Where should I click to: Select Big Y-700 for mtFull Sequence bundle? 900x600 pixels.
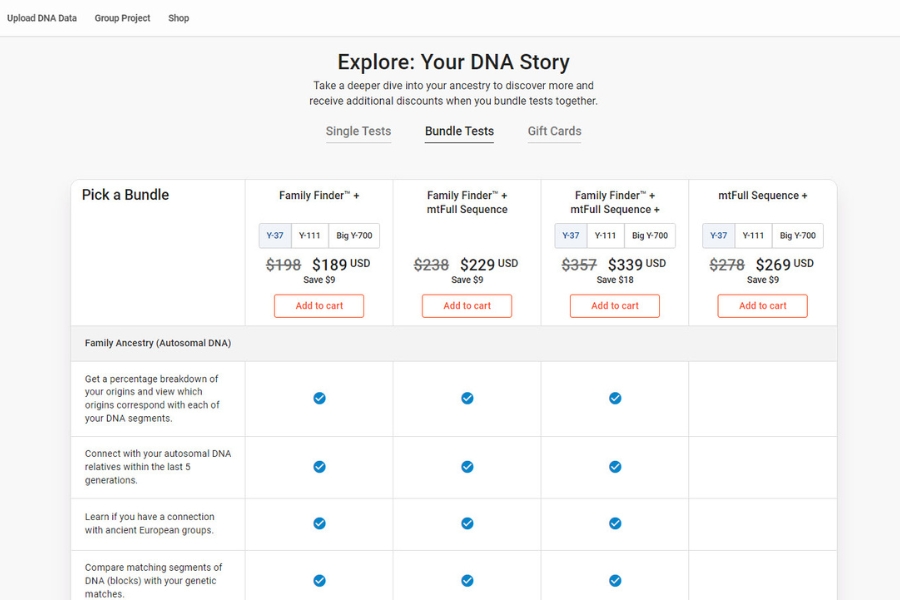[798, 236]
